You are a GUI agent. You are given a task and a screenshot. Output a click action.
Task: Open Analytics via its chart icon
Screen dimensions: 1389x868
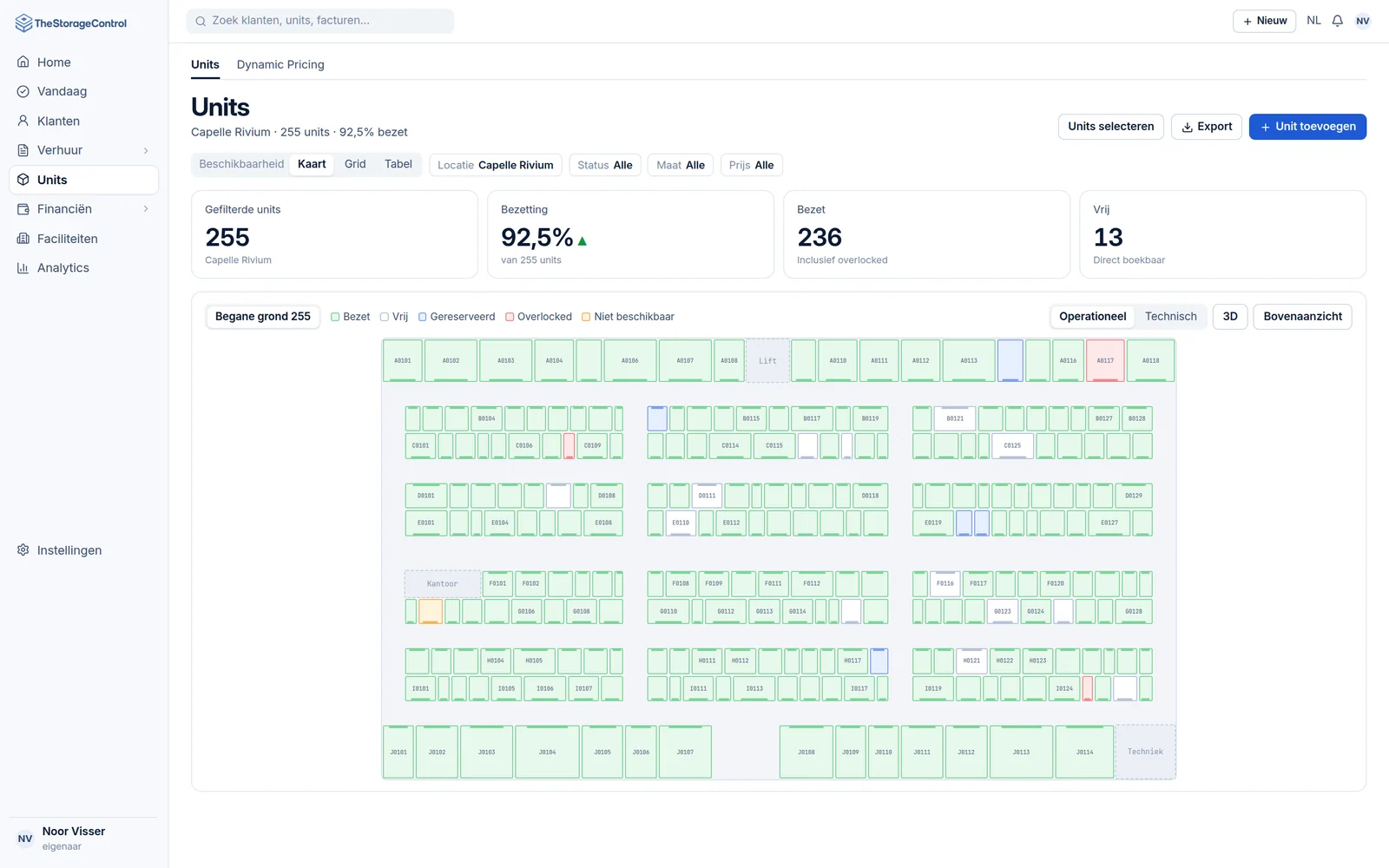[23, 268]
